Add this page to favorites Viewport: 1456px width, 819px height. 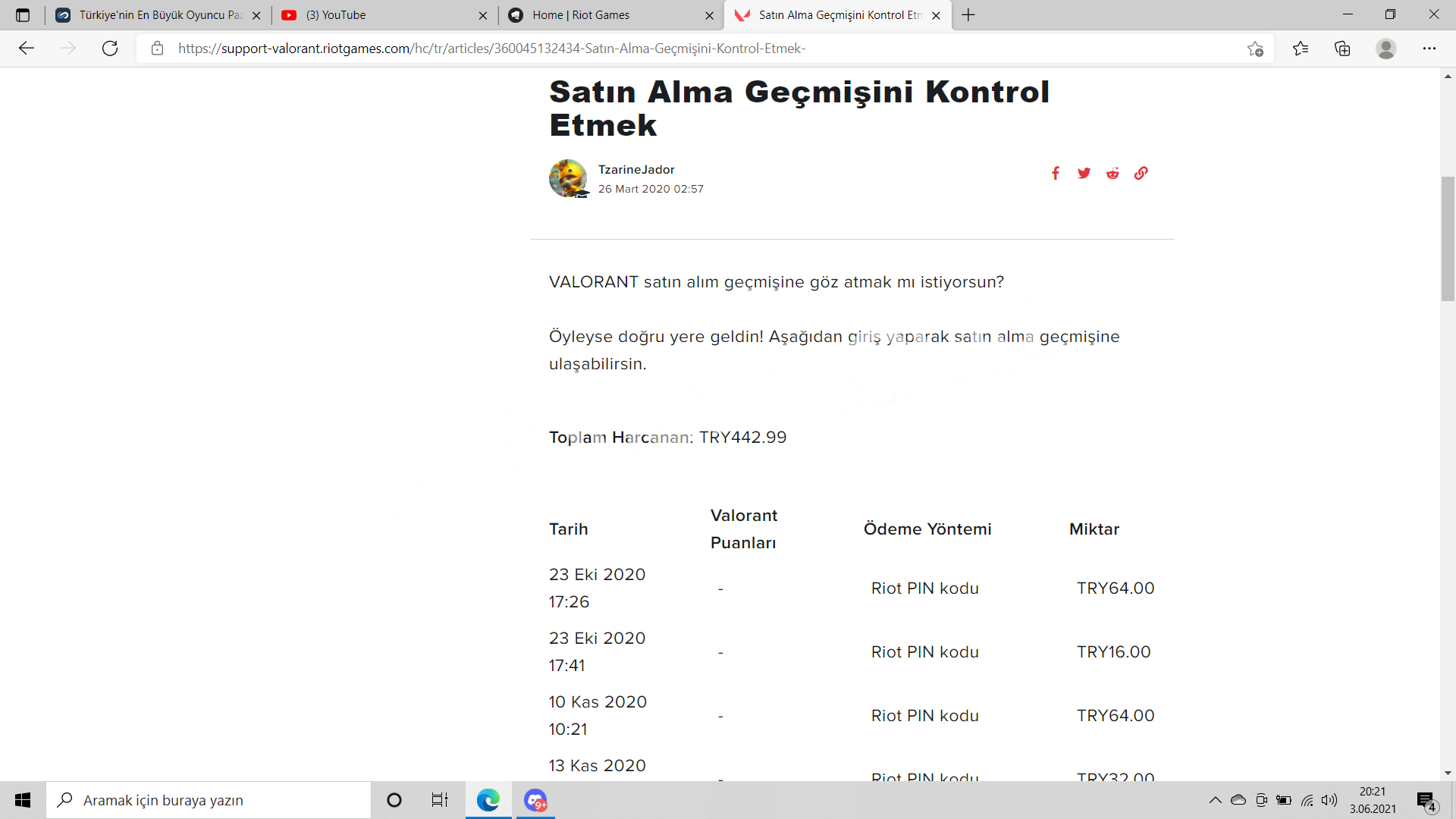click(x=1255, y=49)
